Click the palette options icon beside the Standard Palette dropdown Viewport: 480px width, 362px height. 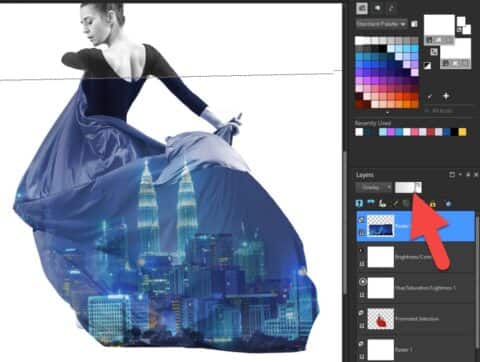pos(414,24)
